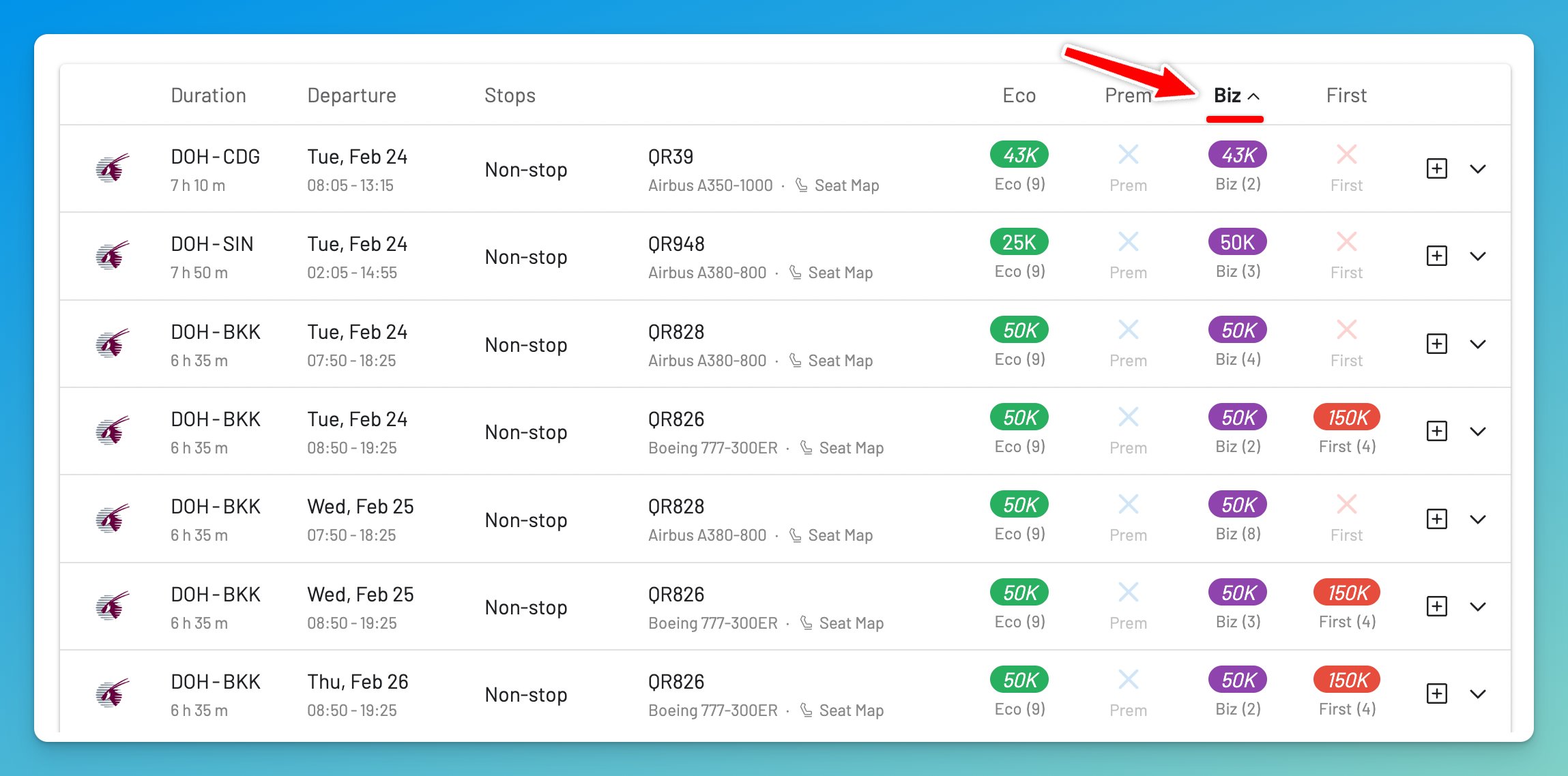Click plus icon for Thu Feb 26 flight
The image size is (1568, 776).
(x=1436, y=693)
